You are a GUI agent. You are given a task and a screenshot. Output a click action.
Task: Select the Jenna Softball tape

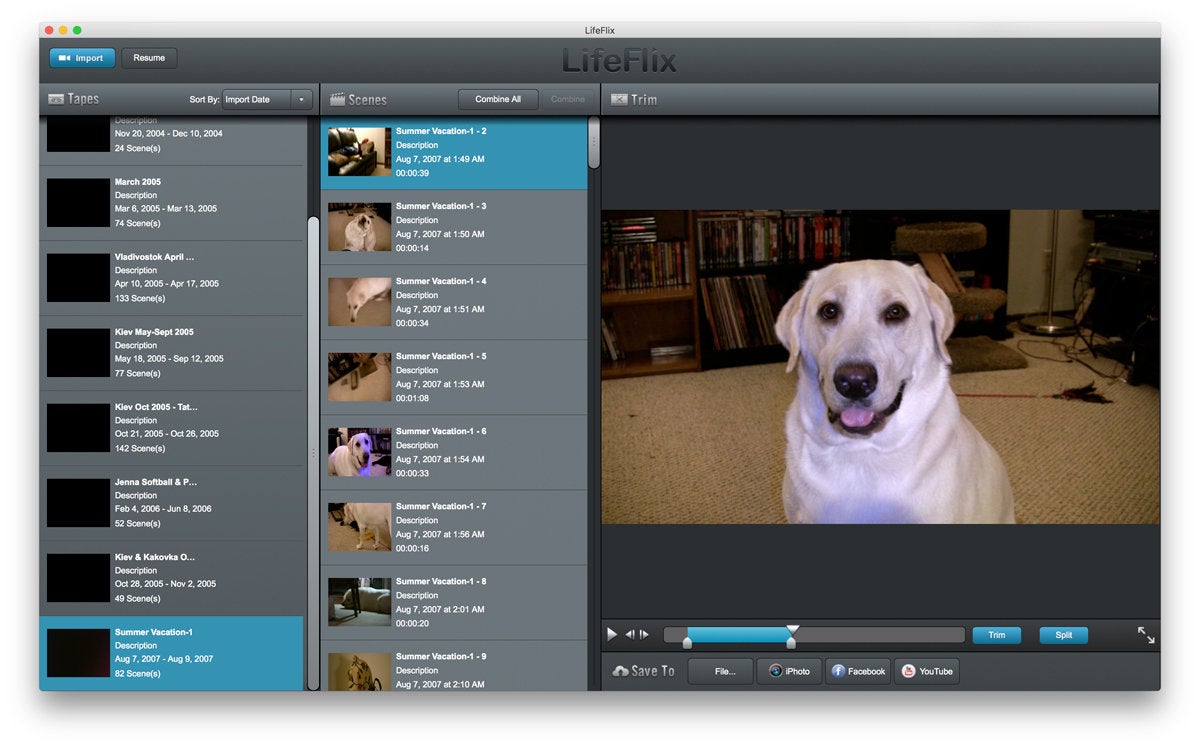point(171,503)
